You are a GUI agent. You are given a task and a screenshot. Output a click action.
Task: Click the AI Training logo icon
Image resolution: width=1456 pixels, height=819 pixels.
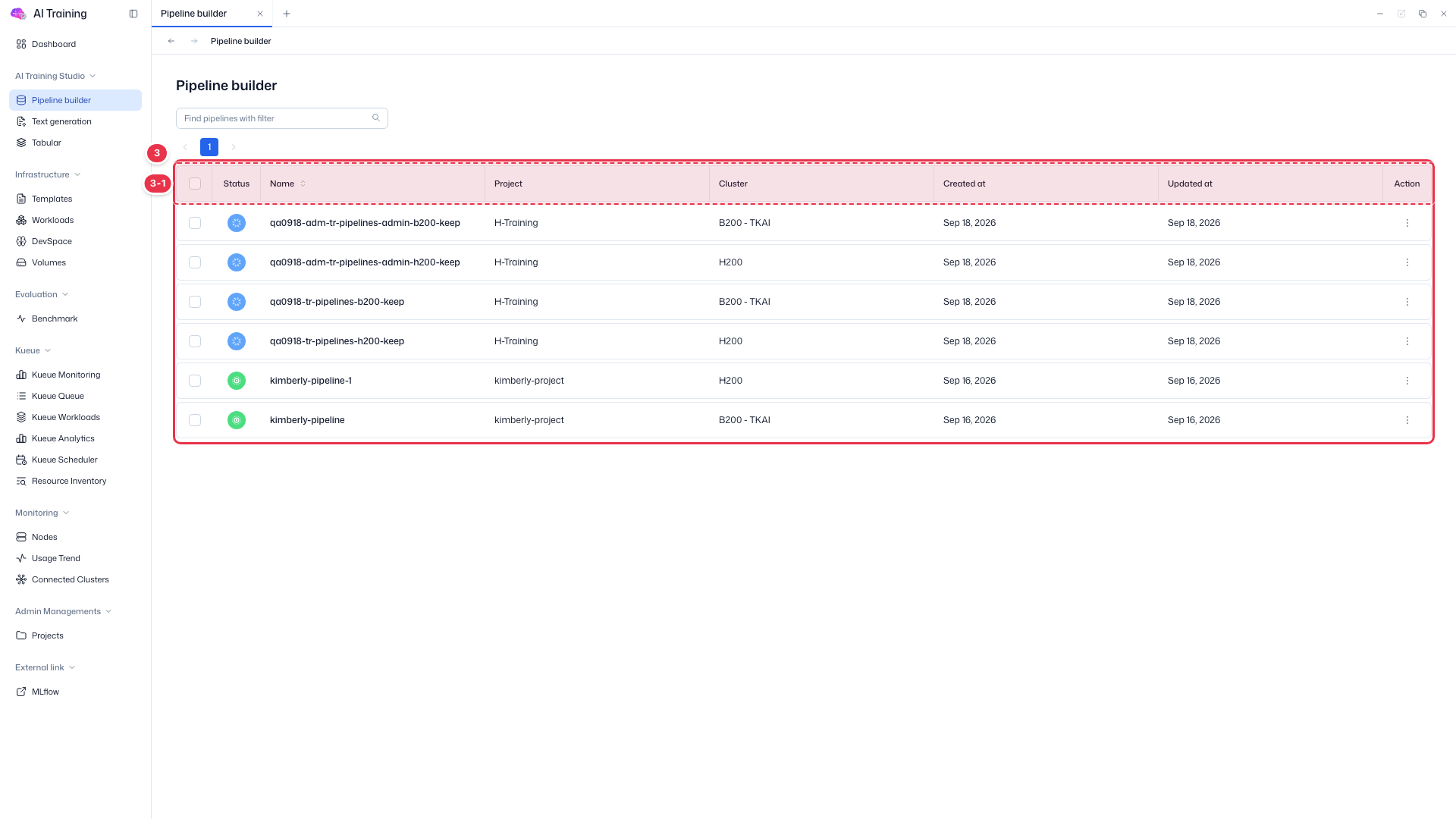[x=18, y=14]
